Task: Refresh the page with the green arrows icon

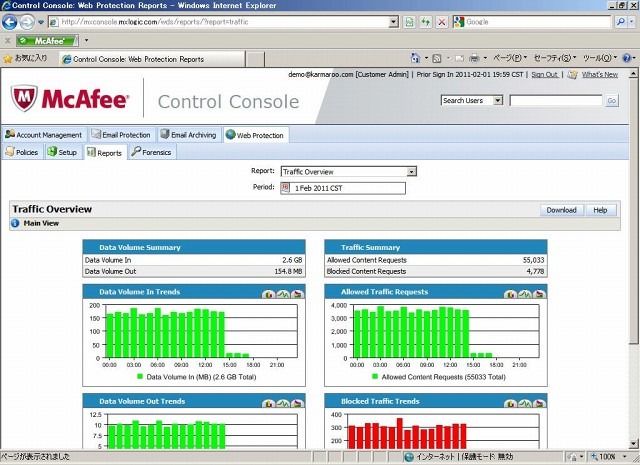Action: [426, 22]
